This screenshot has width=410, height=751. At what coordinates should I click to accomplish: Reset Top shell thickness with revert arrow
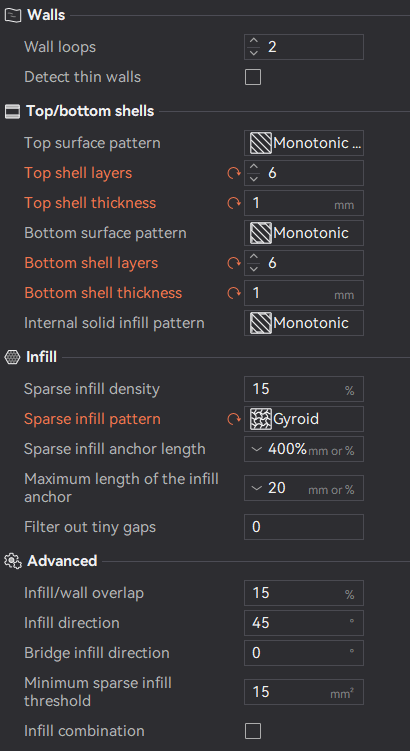(234, 203)
